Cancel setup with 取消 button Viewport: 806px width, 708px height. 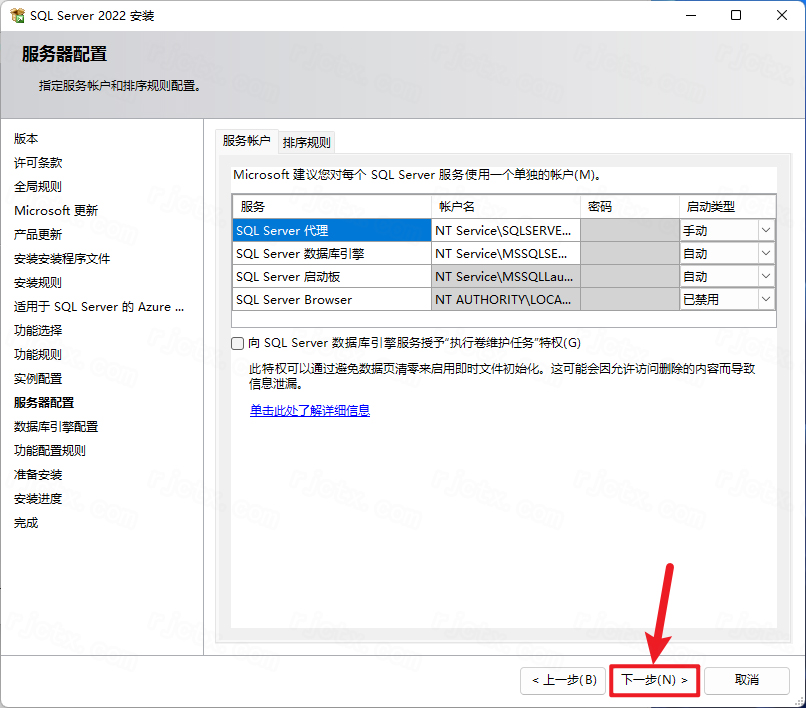click(746, 680)
